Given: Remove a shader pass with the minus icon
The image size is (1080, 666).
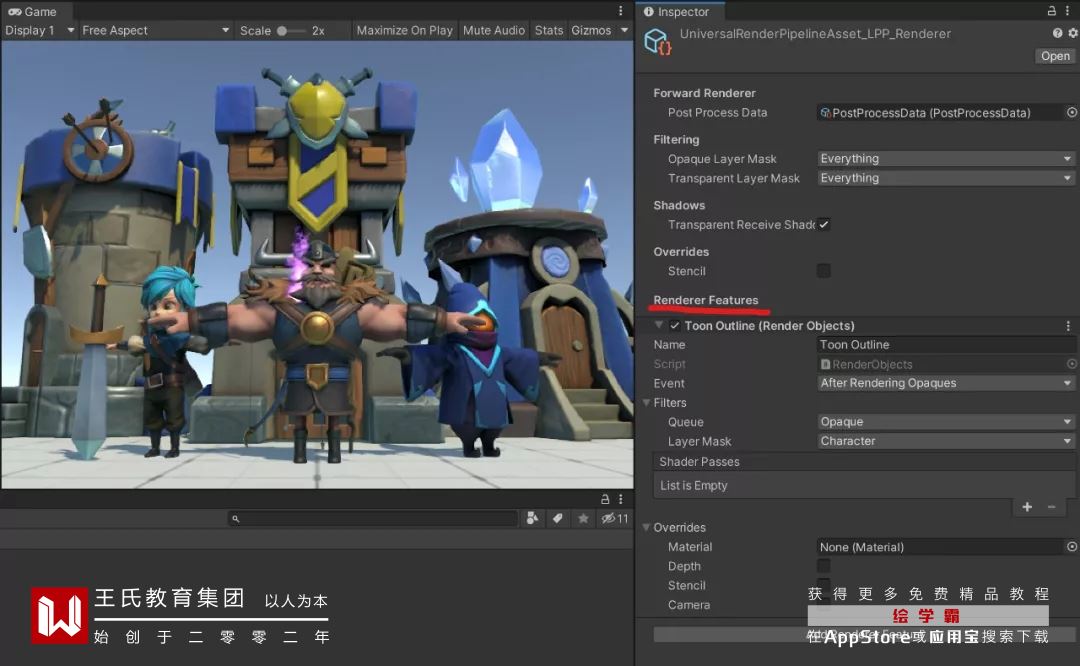Looking at the screenshot, I should pos(1052,507).
